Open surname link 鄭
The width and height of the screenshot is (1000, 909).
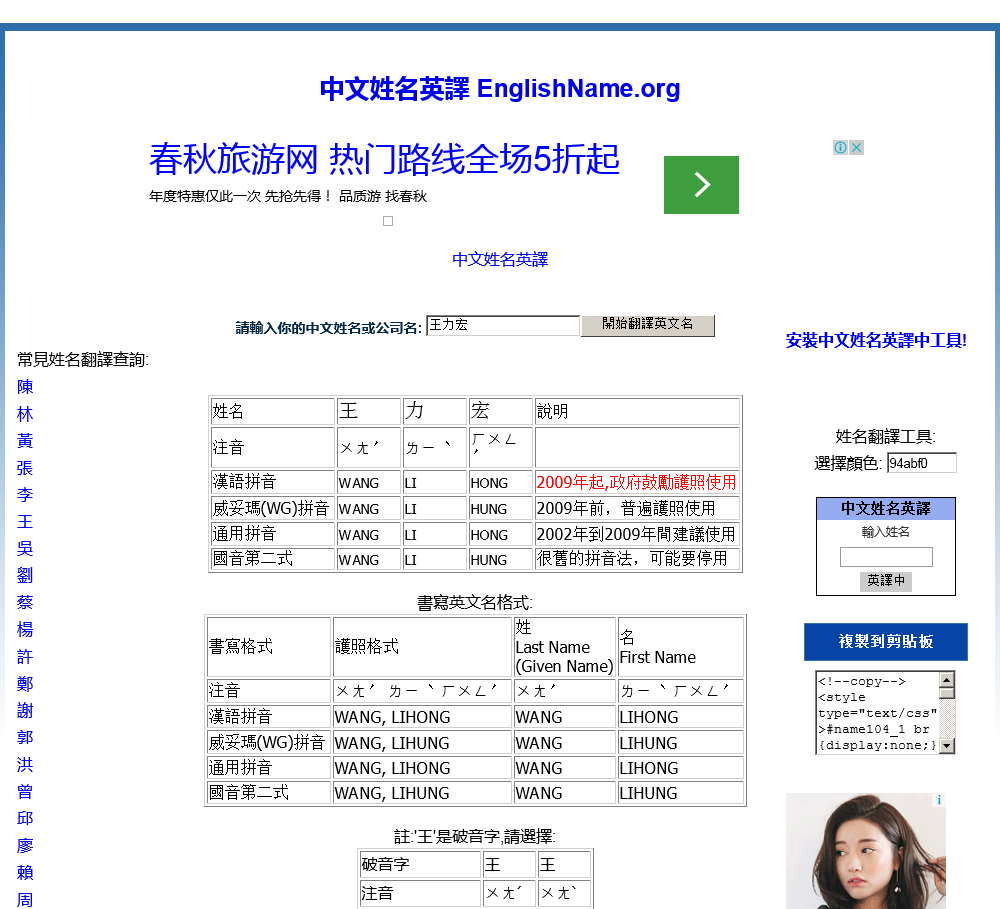coord(25,683)
